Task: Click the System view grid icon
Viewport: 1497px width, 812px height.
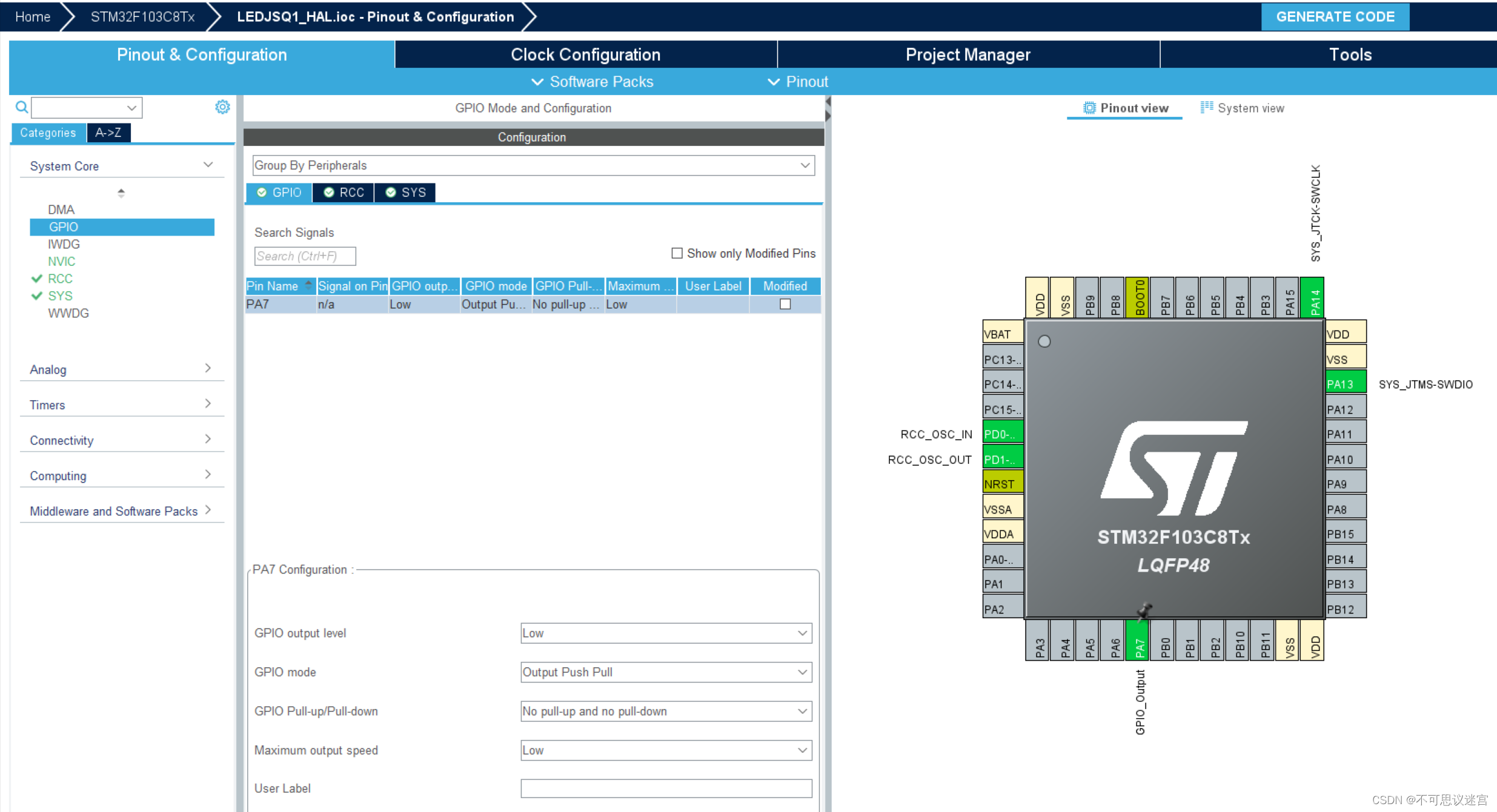Action: (x=1206, y=107)
